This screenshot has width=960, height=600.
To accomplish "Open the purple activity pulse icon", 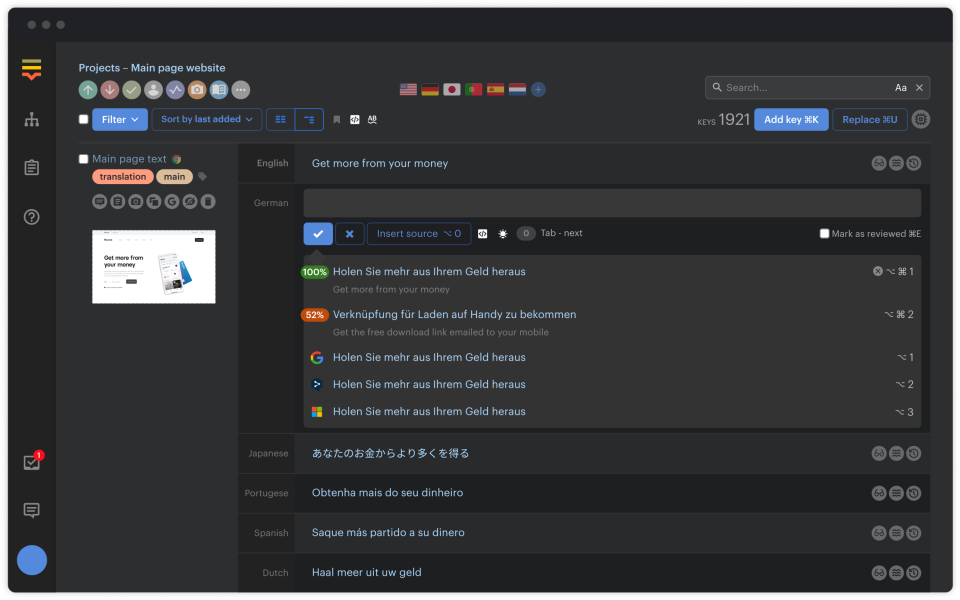I will 175,90.
